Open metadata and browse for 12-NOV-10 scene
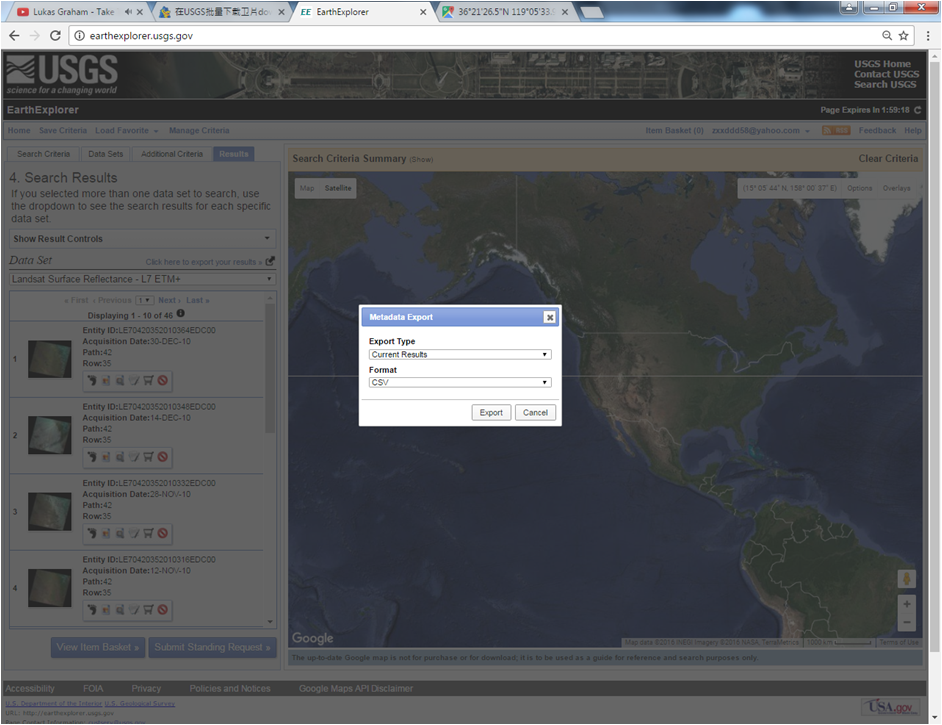The width and height of the screenshot is (942, 725). click(x=120, y=609)
